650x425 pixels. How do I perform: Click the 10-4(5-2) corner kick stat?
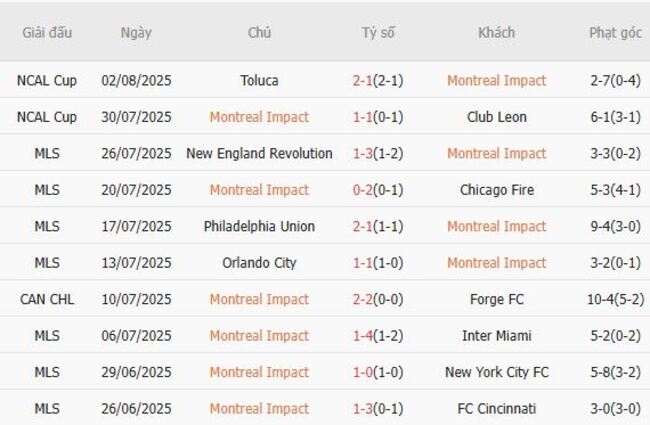[x=615, y=299]
